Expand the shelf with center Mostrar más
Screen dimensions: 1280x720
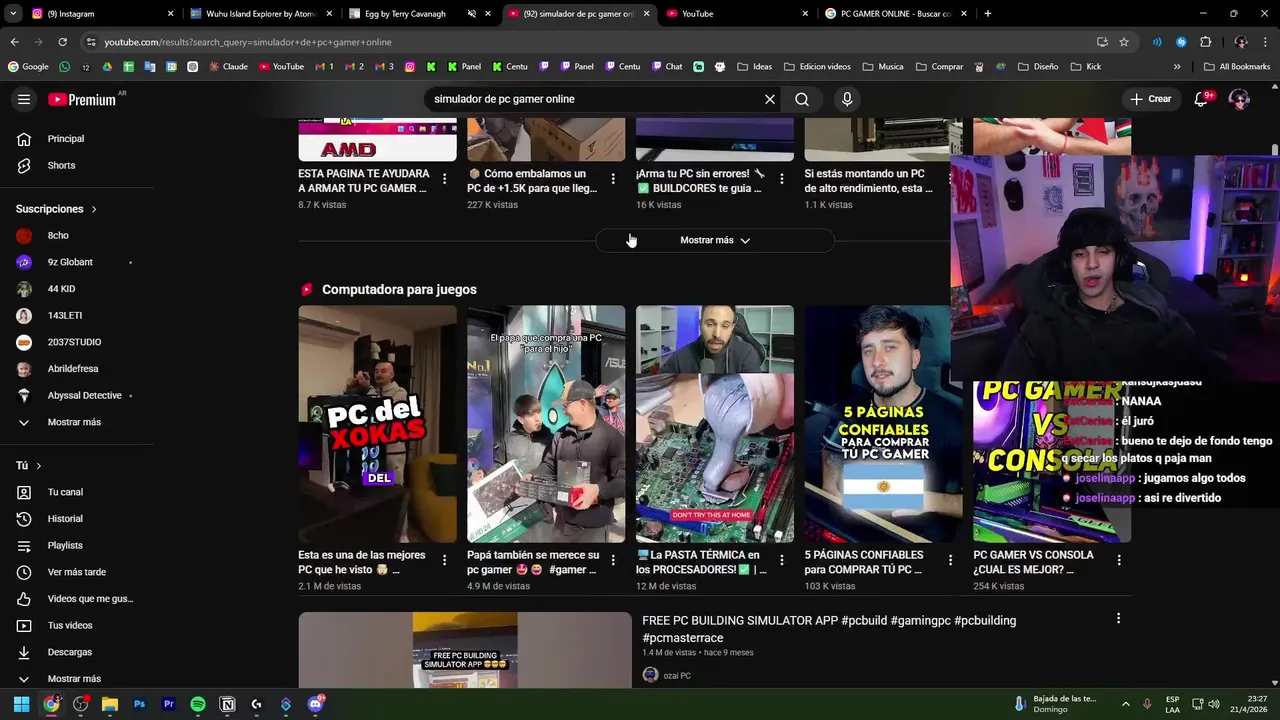[715, 240]
